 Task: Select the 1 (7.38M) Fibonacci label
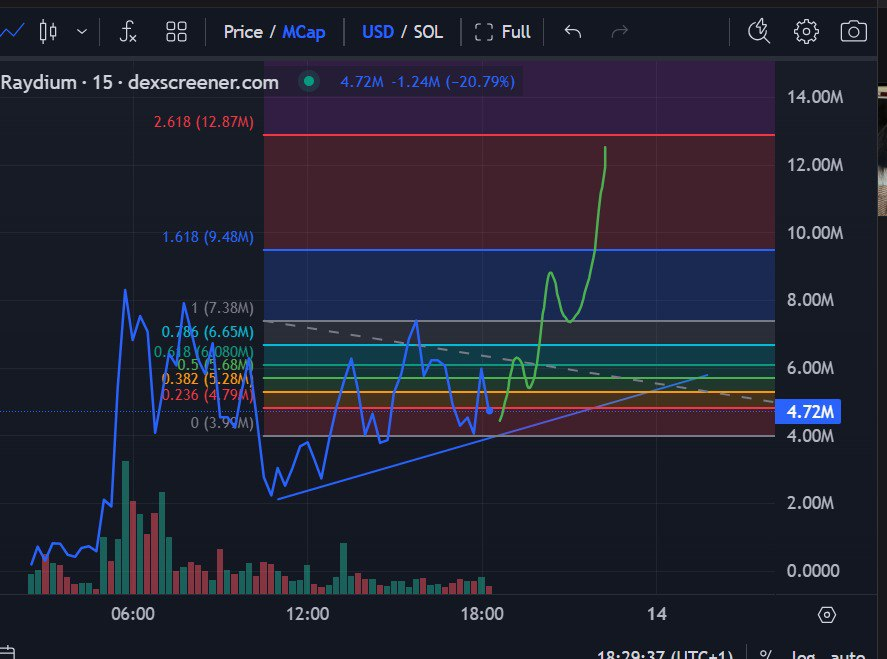click(x=222, y=308)
